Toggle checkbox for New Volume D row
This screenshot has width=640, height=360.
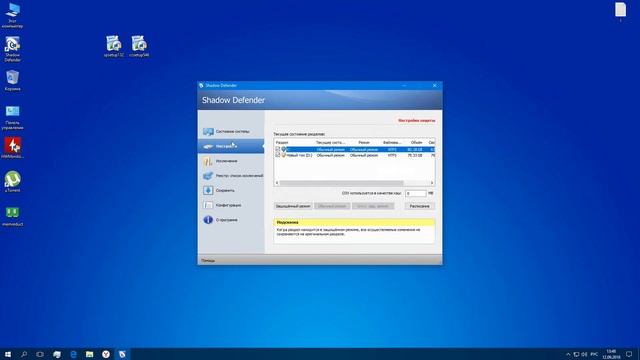[278, 155]
